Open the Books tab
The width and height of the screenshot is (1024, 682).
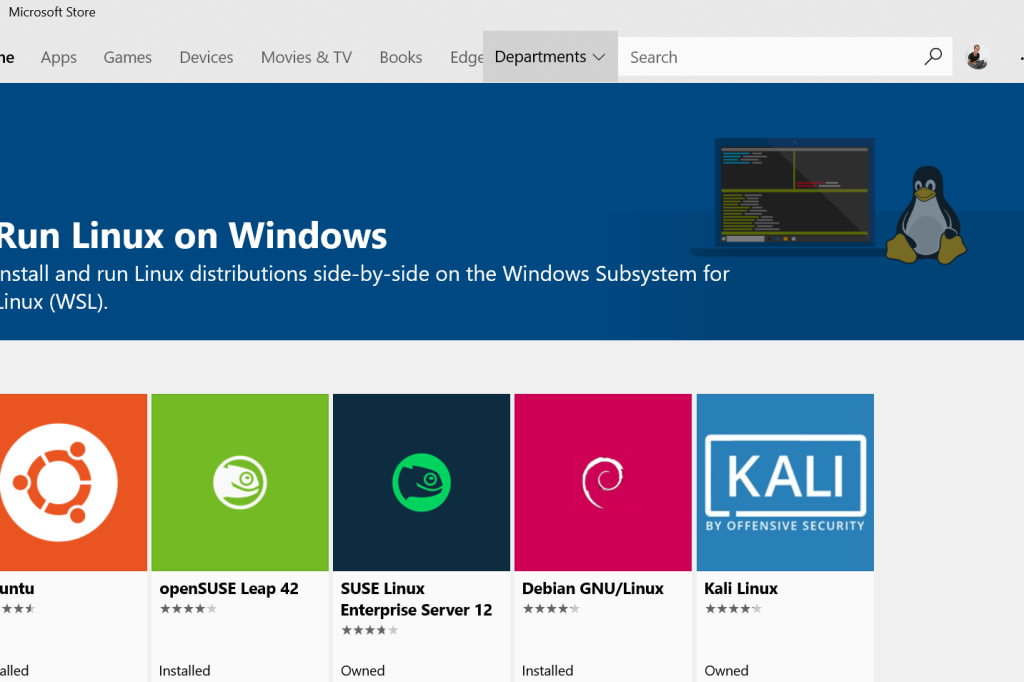click(x=400, y=57)
